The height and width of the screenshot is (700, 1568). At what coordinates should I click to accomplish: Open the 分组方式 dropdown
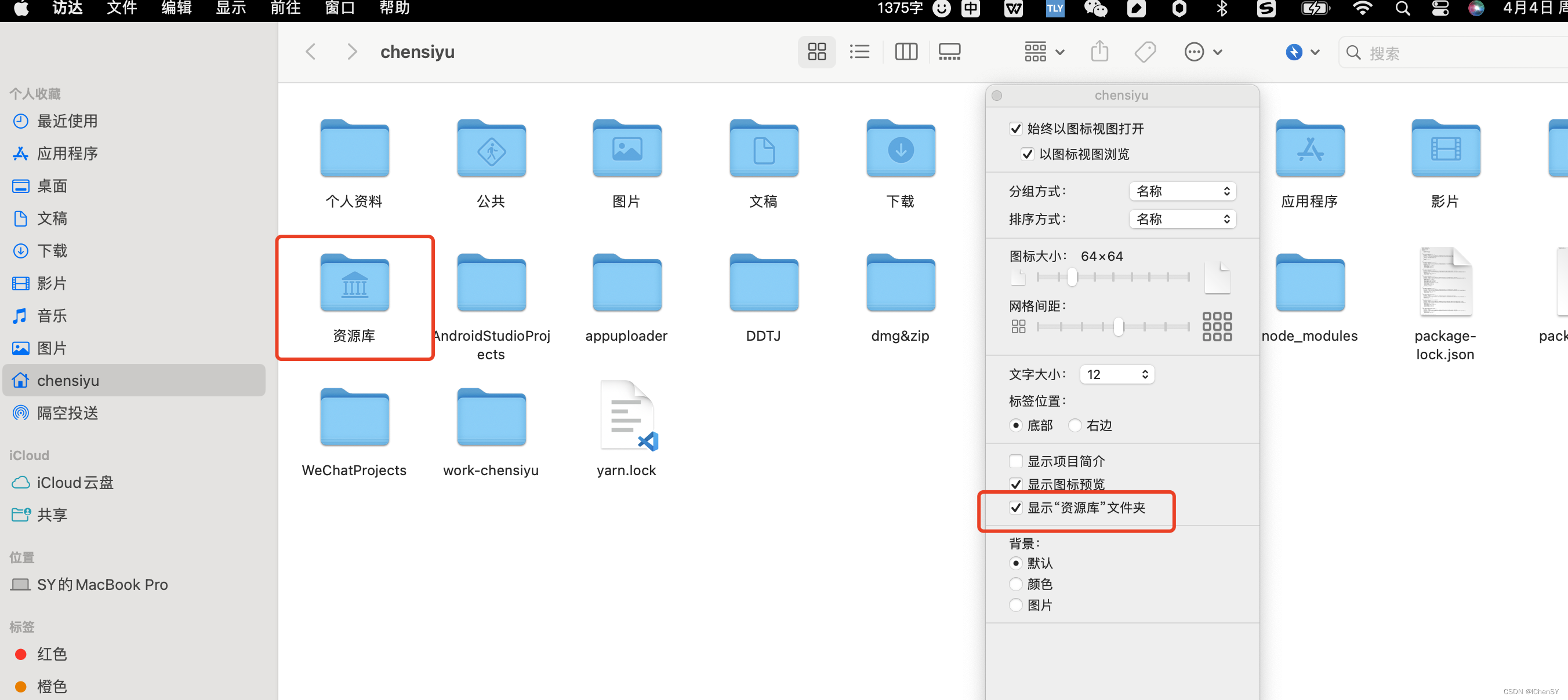tap(1182, 191)
